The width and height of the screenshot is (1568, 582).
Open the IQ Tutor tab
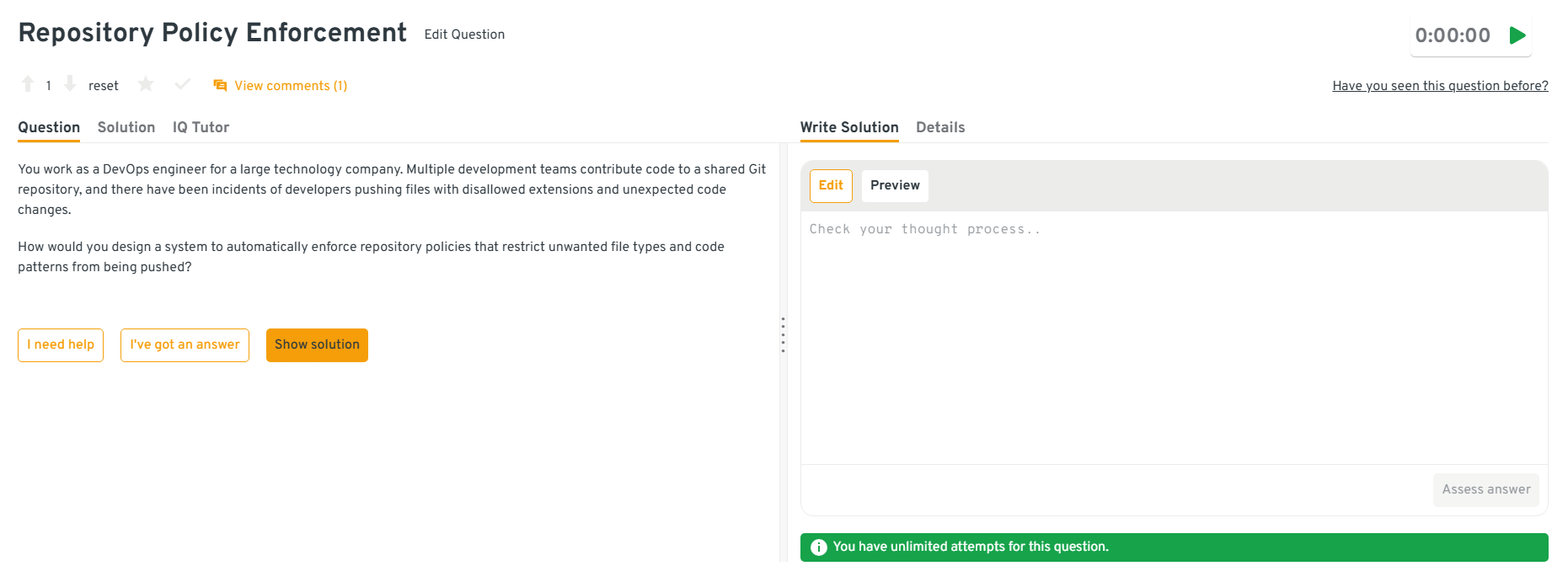pyautogui.click(x=201, y=127)
